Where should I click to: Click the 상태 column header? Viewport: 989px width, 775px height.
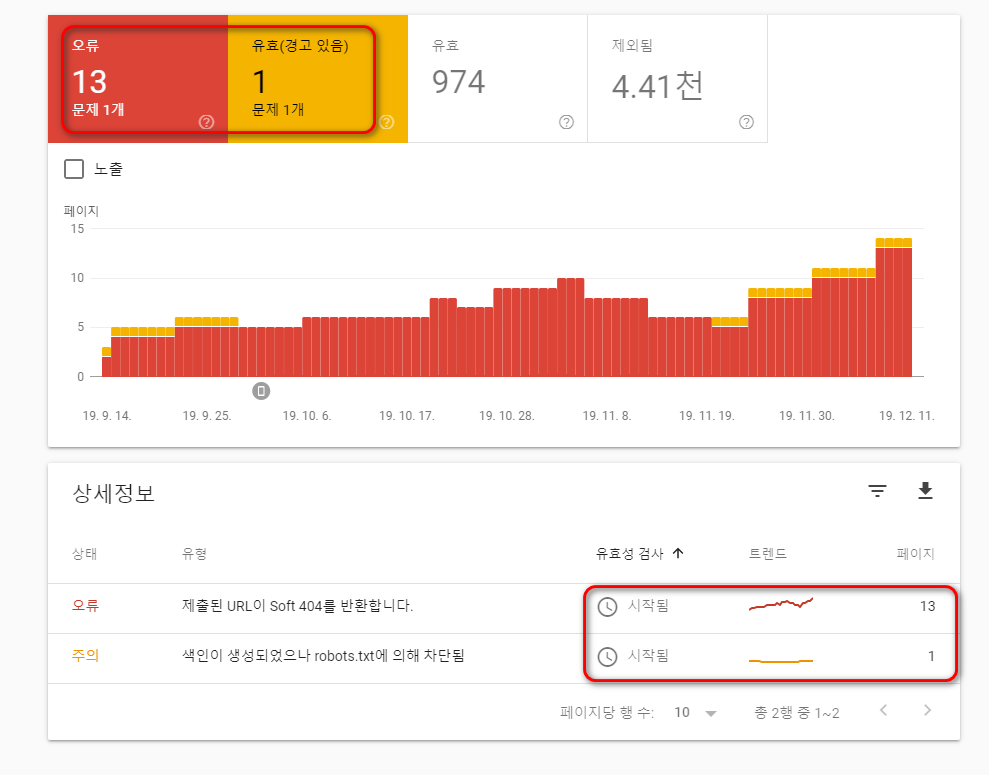coord(85,554)
